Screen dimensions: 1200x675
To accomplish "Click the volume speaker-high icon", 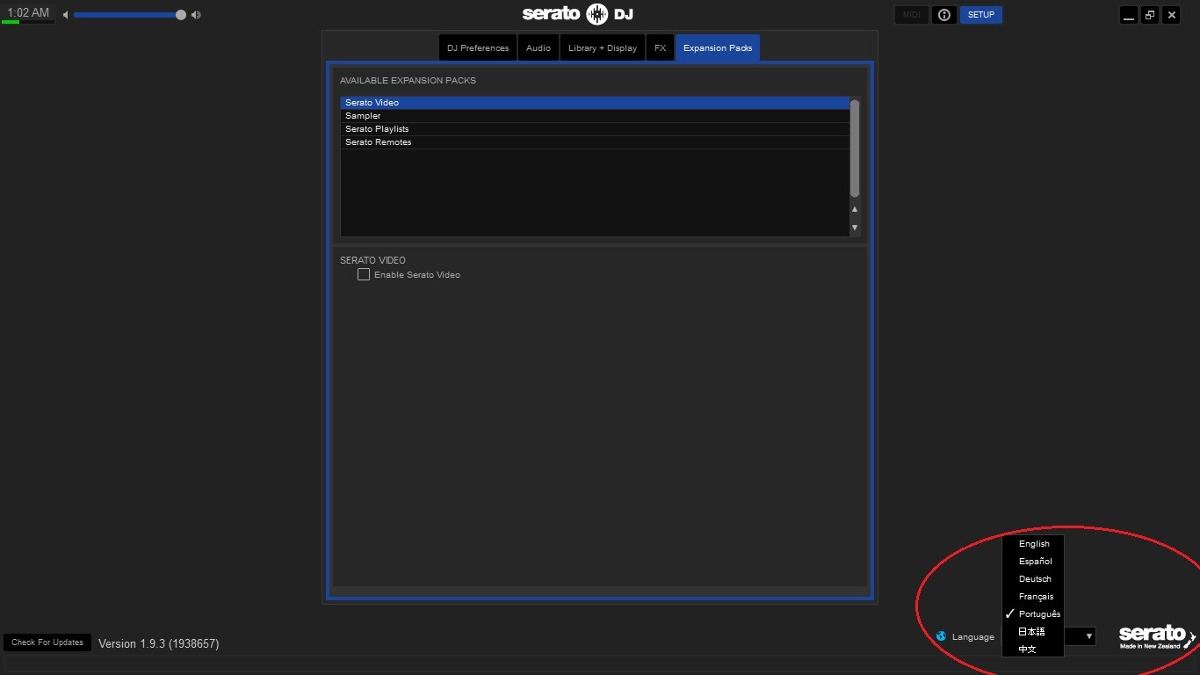I will coord(196,15).
